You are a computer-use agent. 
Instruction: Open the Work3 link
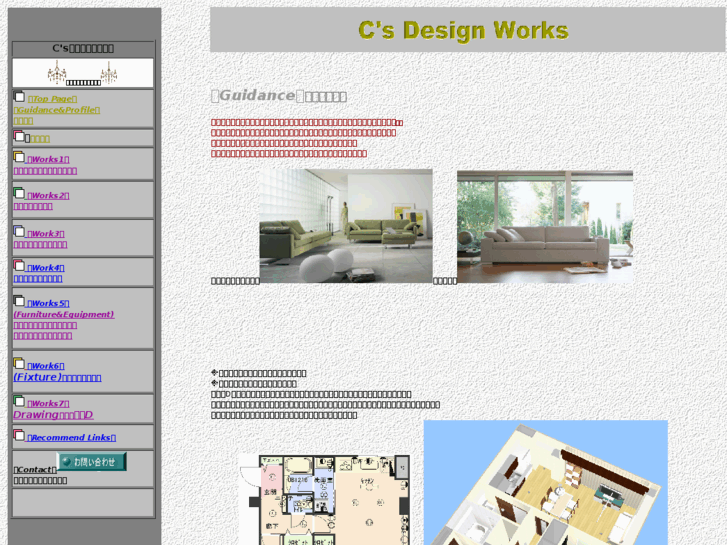click(46, 234)
